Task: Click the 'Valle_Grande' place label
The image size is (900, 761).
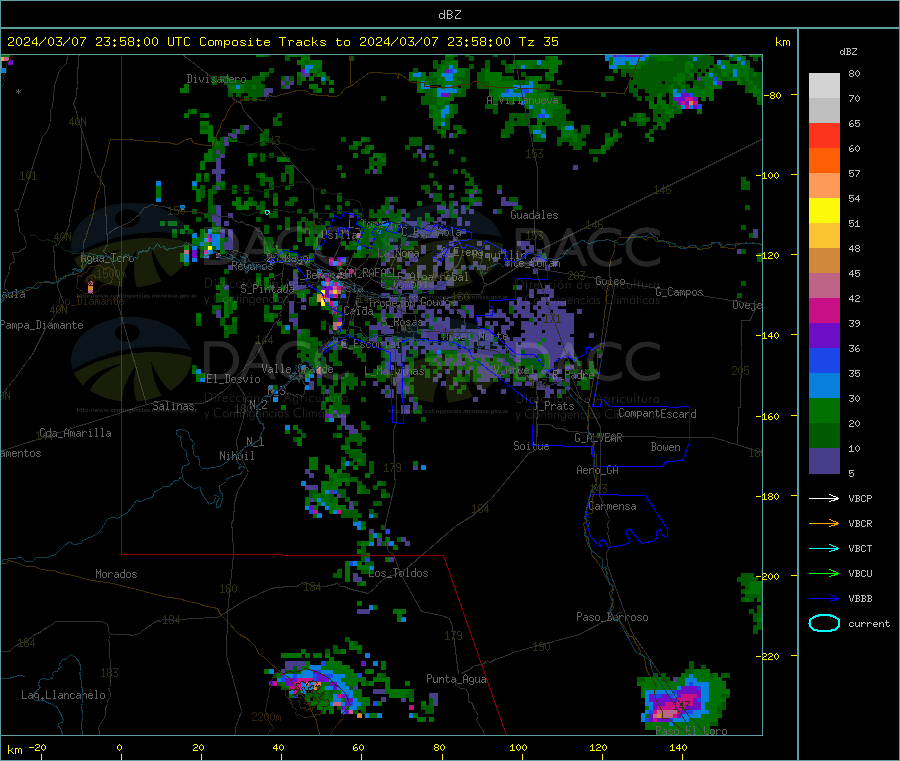Action: coord(297,368)
